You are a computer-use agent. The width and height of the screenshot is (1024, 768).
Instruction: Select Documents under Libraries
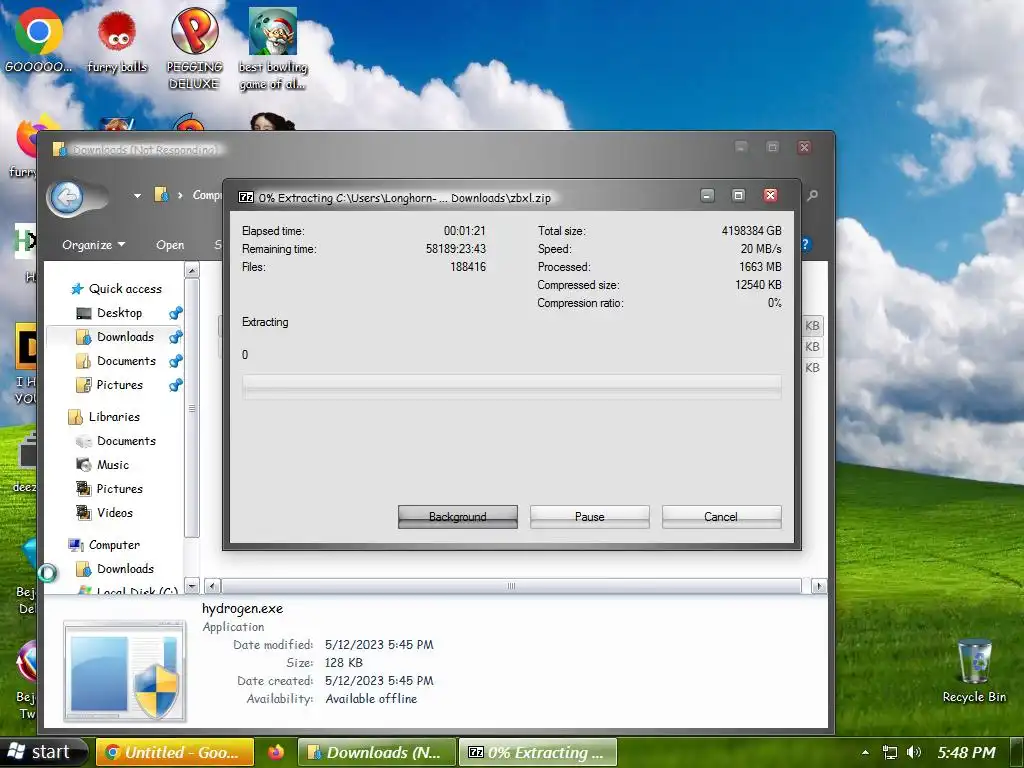126,441
